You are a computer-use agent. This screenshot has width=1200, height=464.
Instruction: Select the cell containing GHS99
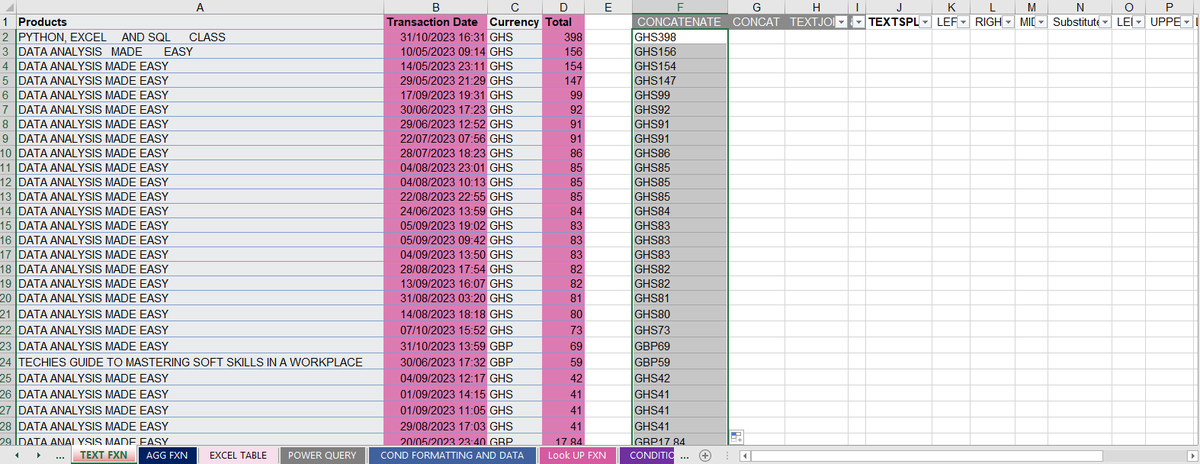point(680,95)
